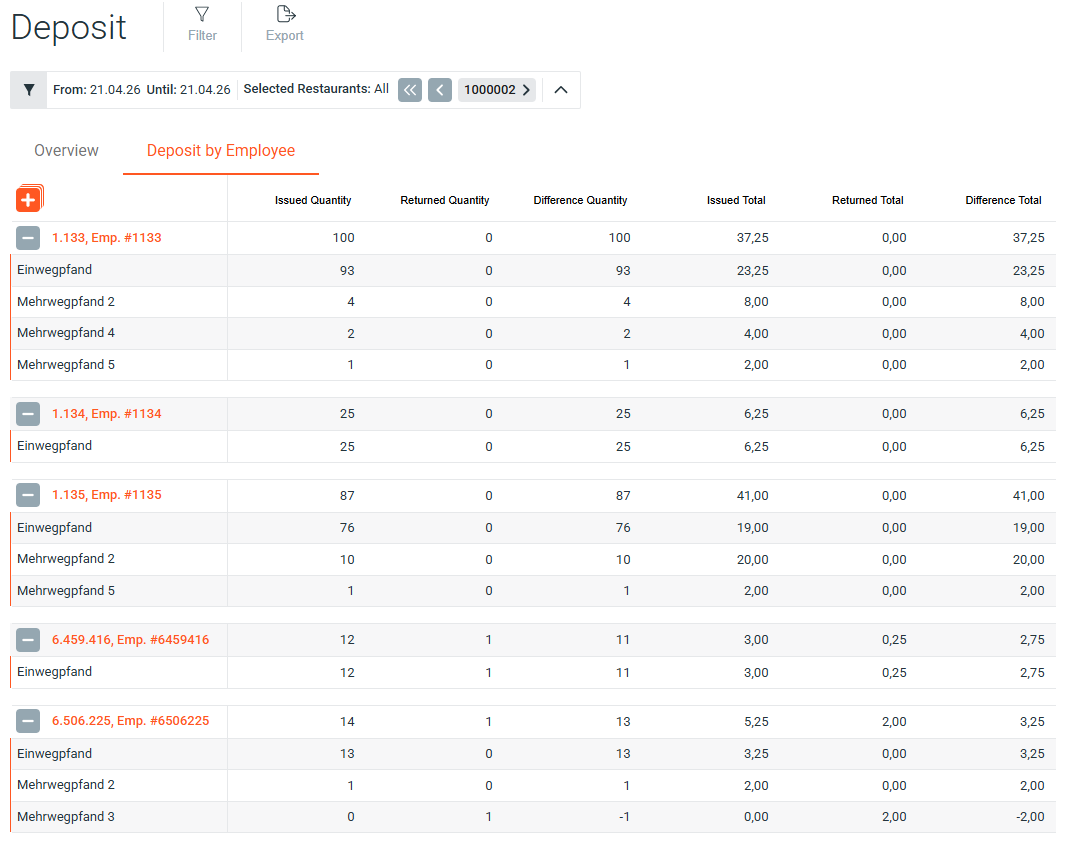Image resolution: width=1073 pixels, height=843 pixels.
Task: Go to next restaurant after 1000002
Action: coord(526,90)
